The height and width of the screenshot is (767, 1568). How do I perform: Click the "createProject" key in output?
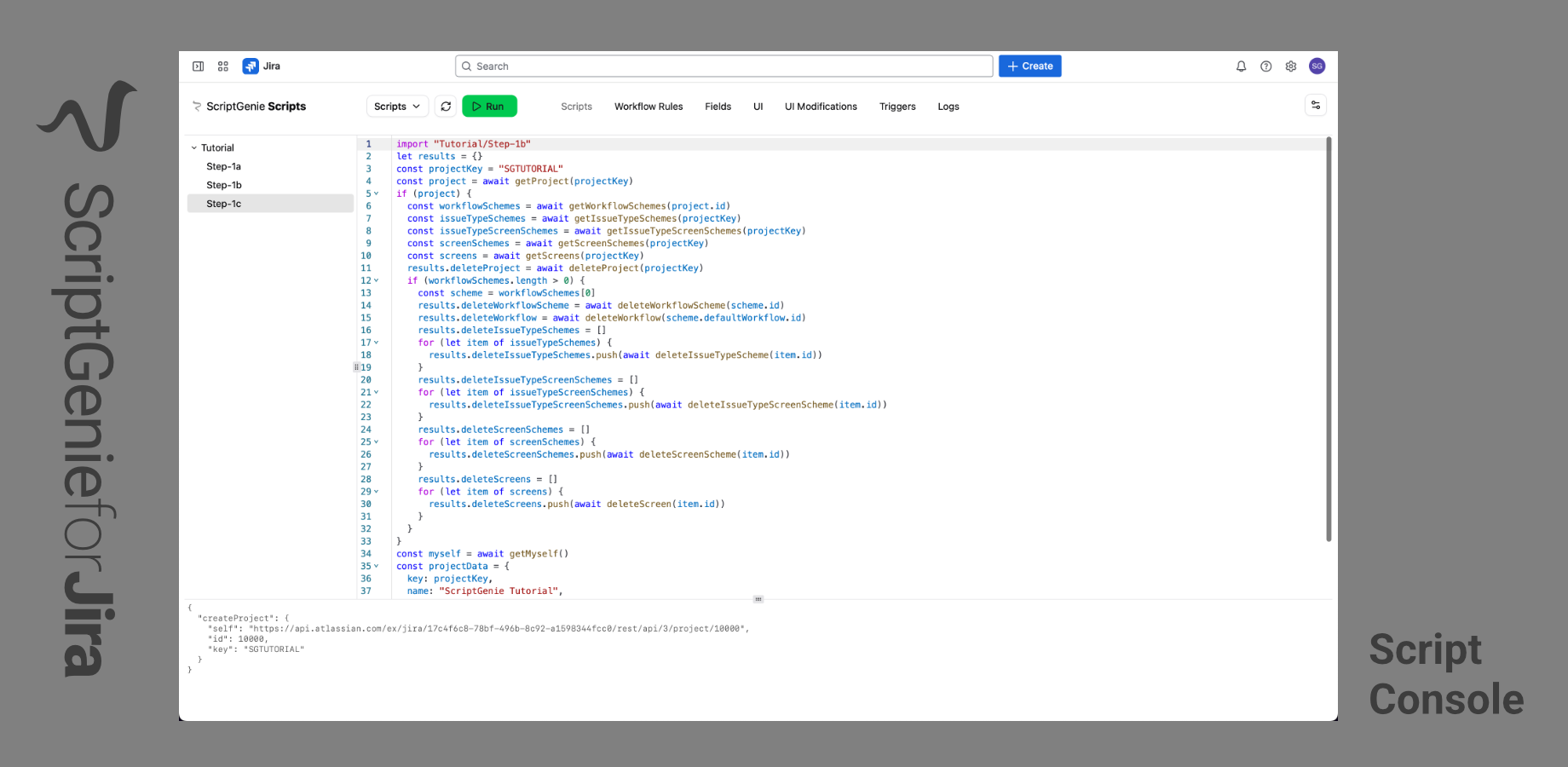pyautogui.click(x=238, y=619)
